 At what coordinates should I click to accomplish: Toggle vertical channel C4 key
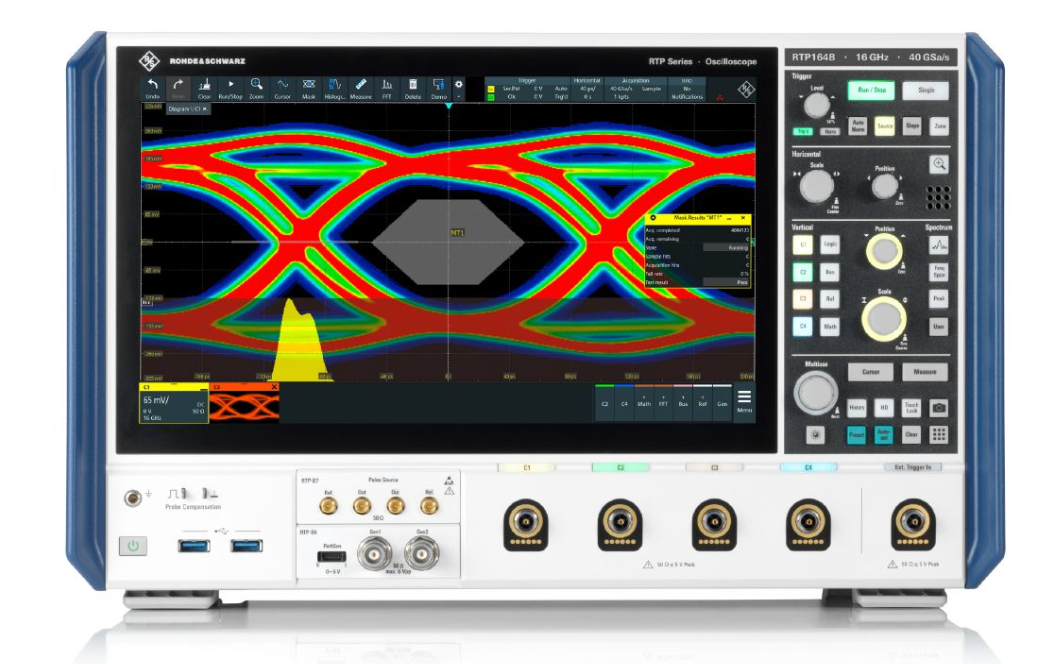pos(802,326)
